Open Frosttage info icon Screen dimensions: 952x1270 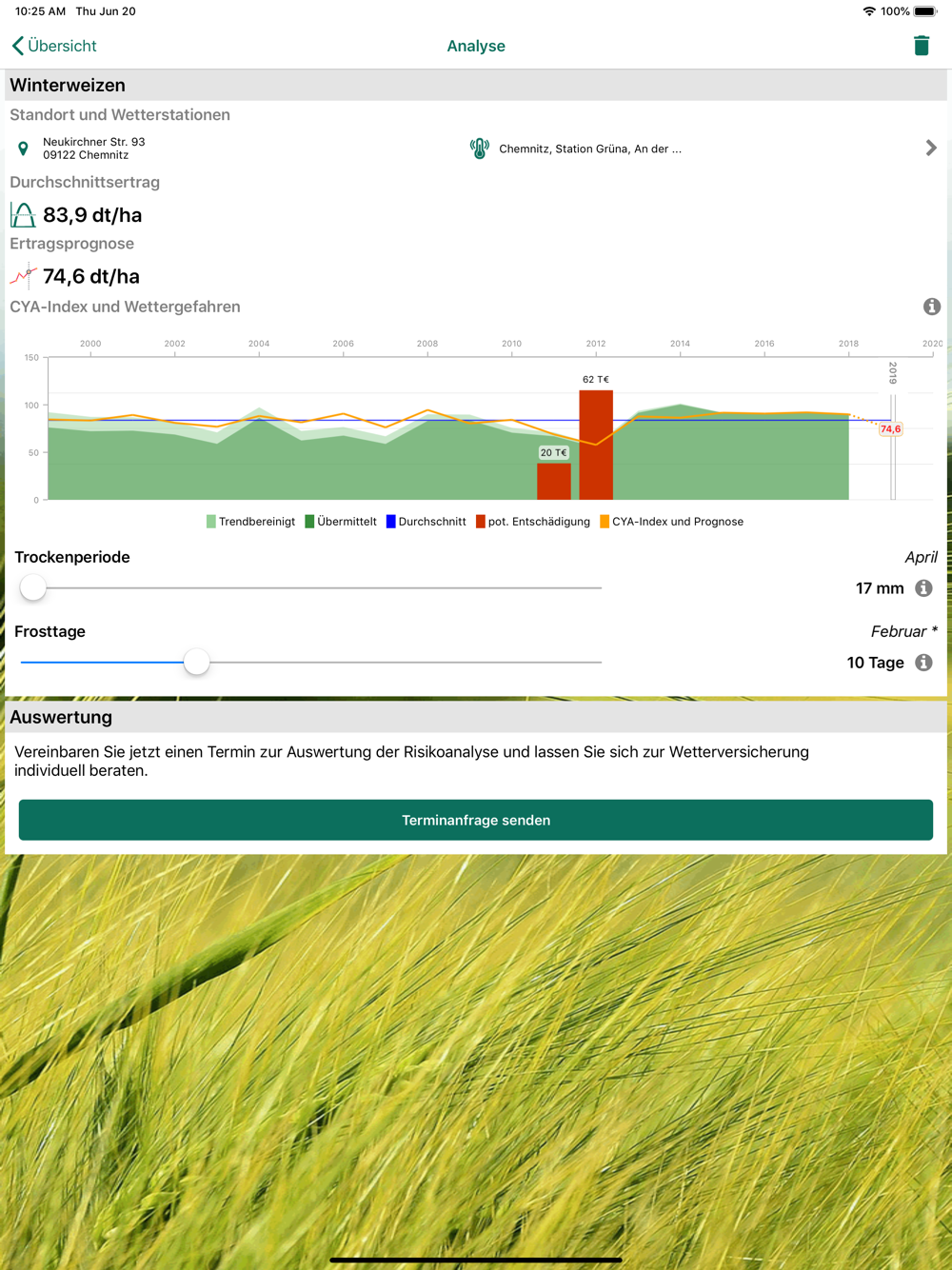[x=923, y=663]
